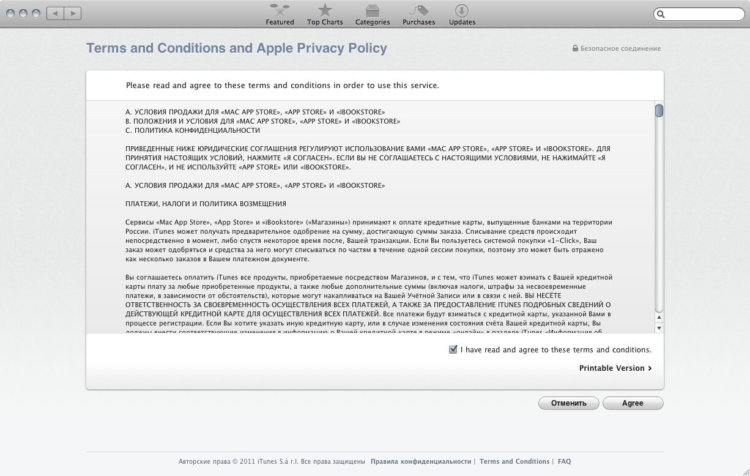Click the scrollbar up arrow
750x476 pixels.
pos(659,317)
